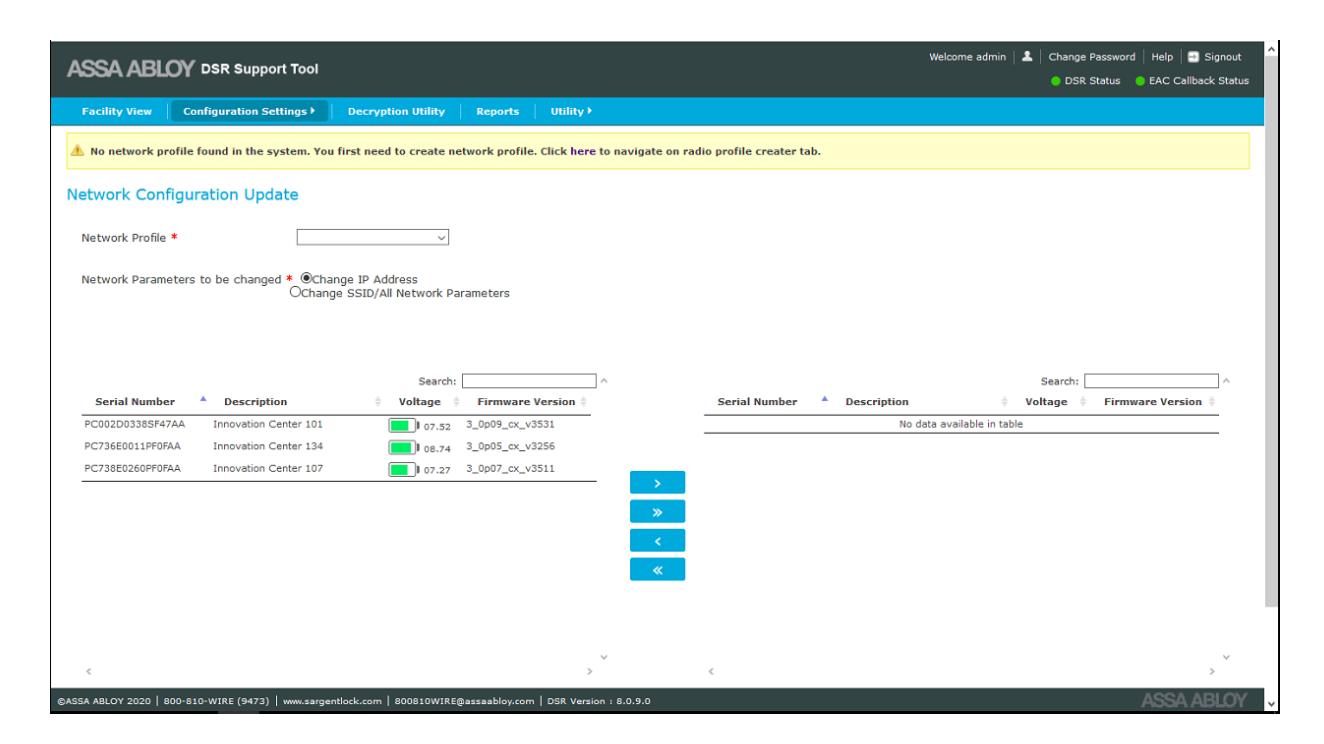Click the user profile icon beside Welcome admin
The image size is (1324, 744).
coord(1028,57)
